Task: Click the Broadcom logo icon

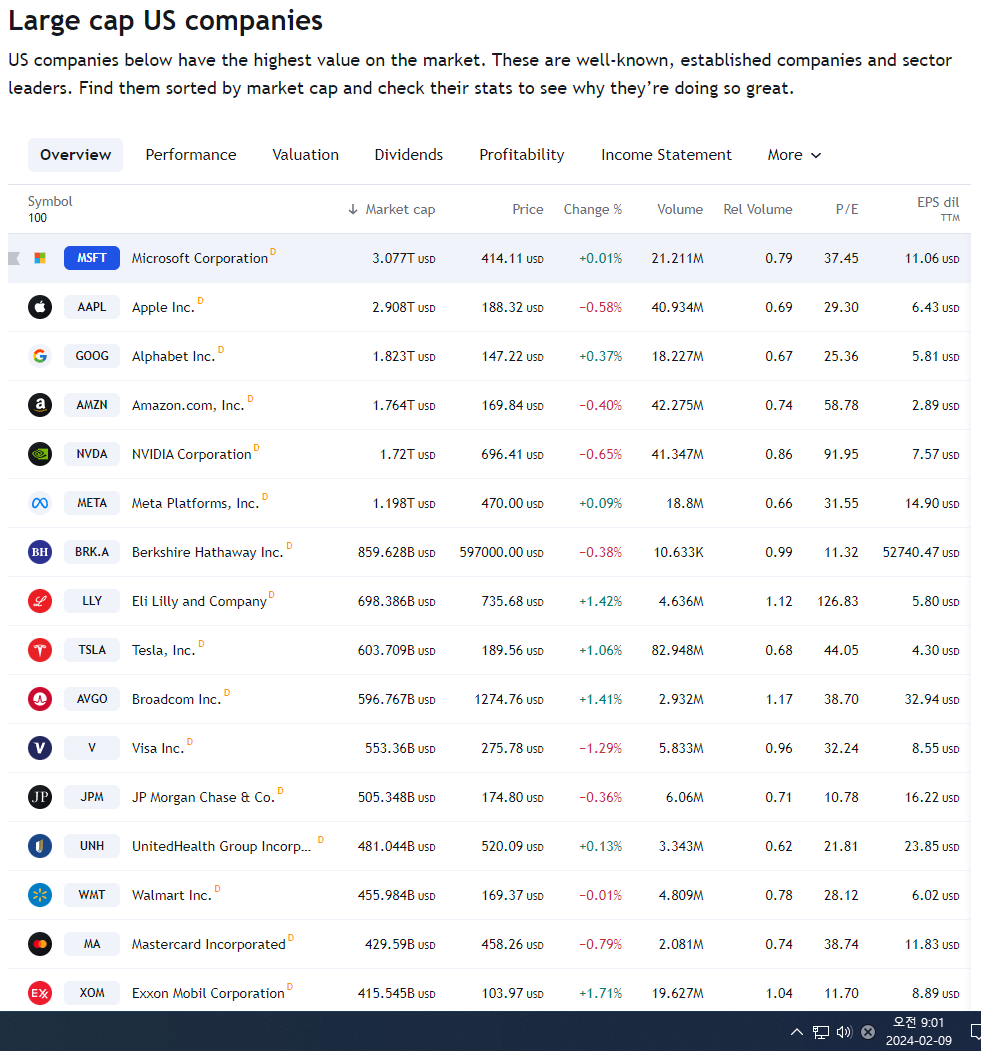Action: [40, 698]
